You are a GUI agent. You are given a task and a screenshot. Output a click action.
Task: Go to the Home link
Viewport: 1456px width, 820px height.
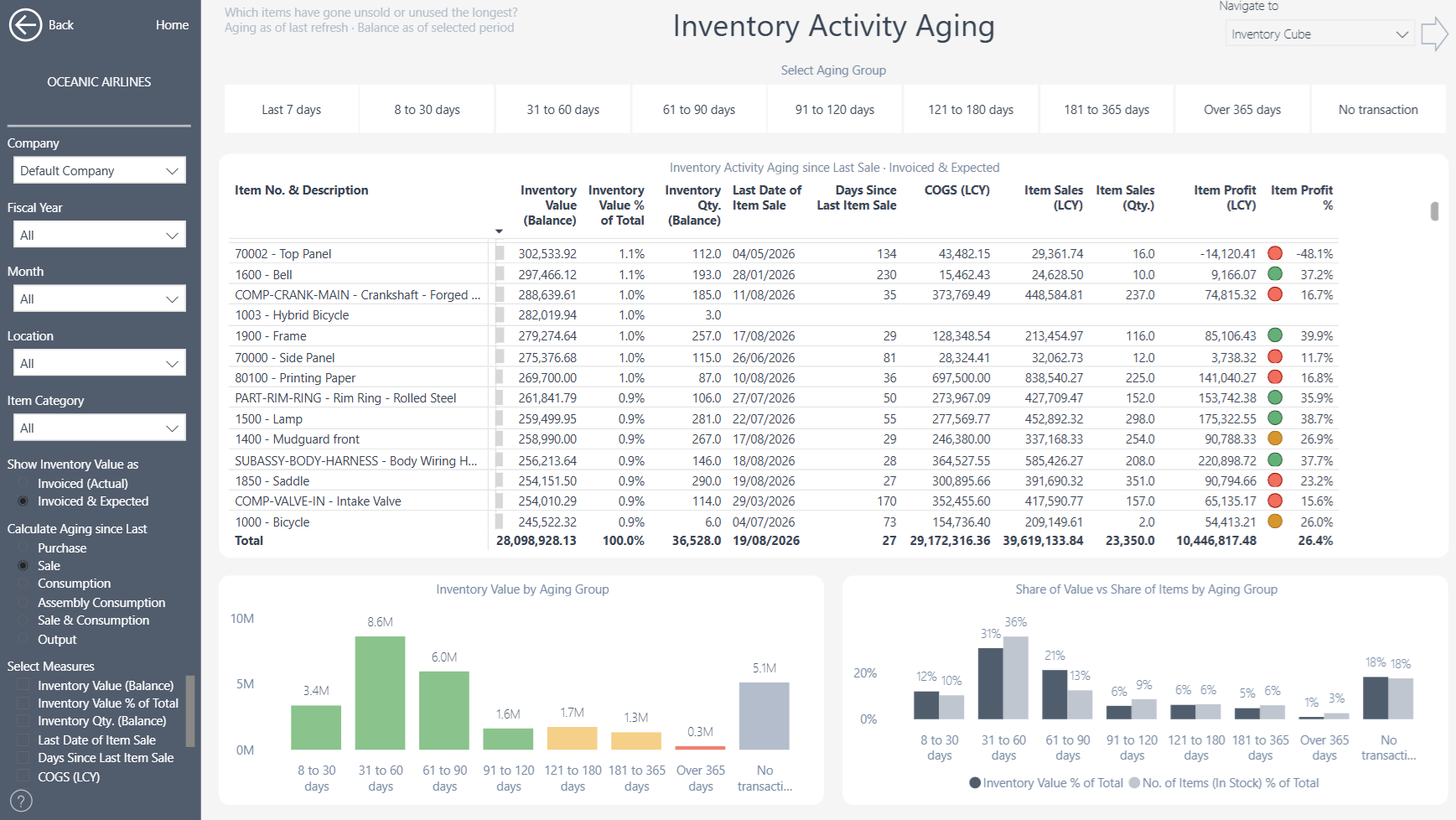pyautogui.click(x=172, y=25)
